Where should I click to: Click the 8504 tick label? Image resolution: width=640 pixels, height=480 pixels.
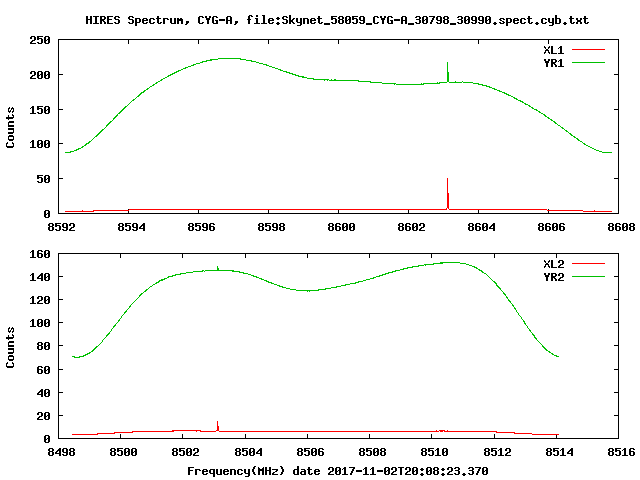point(248,452)
